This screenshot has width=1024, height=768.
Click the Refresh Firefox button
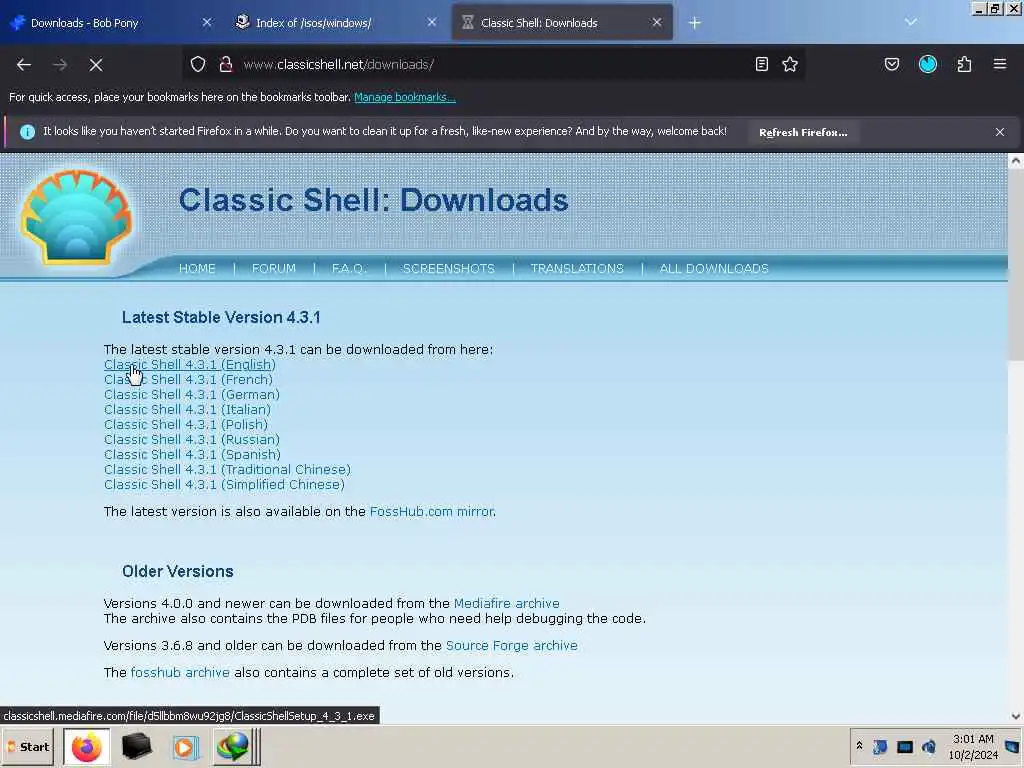(803, 132)
